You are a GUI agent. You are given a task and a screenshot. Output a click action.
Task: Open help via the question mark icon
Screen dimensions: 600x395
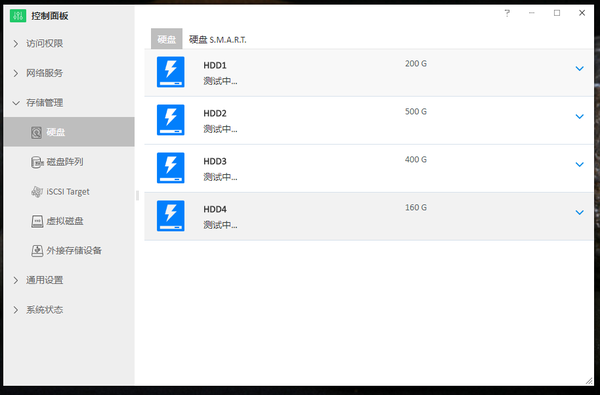(507, 13)
